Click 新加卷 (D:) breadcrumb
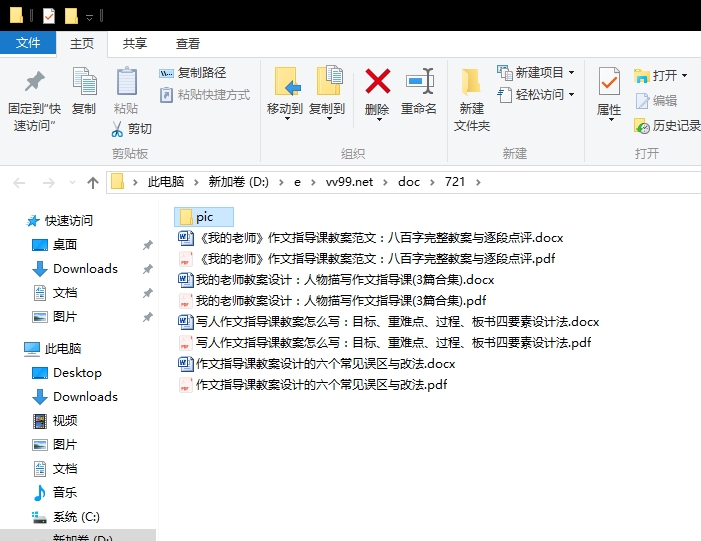This screenshot has height=541, width=701. point(238,182)
